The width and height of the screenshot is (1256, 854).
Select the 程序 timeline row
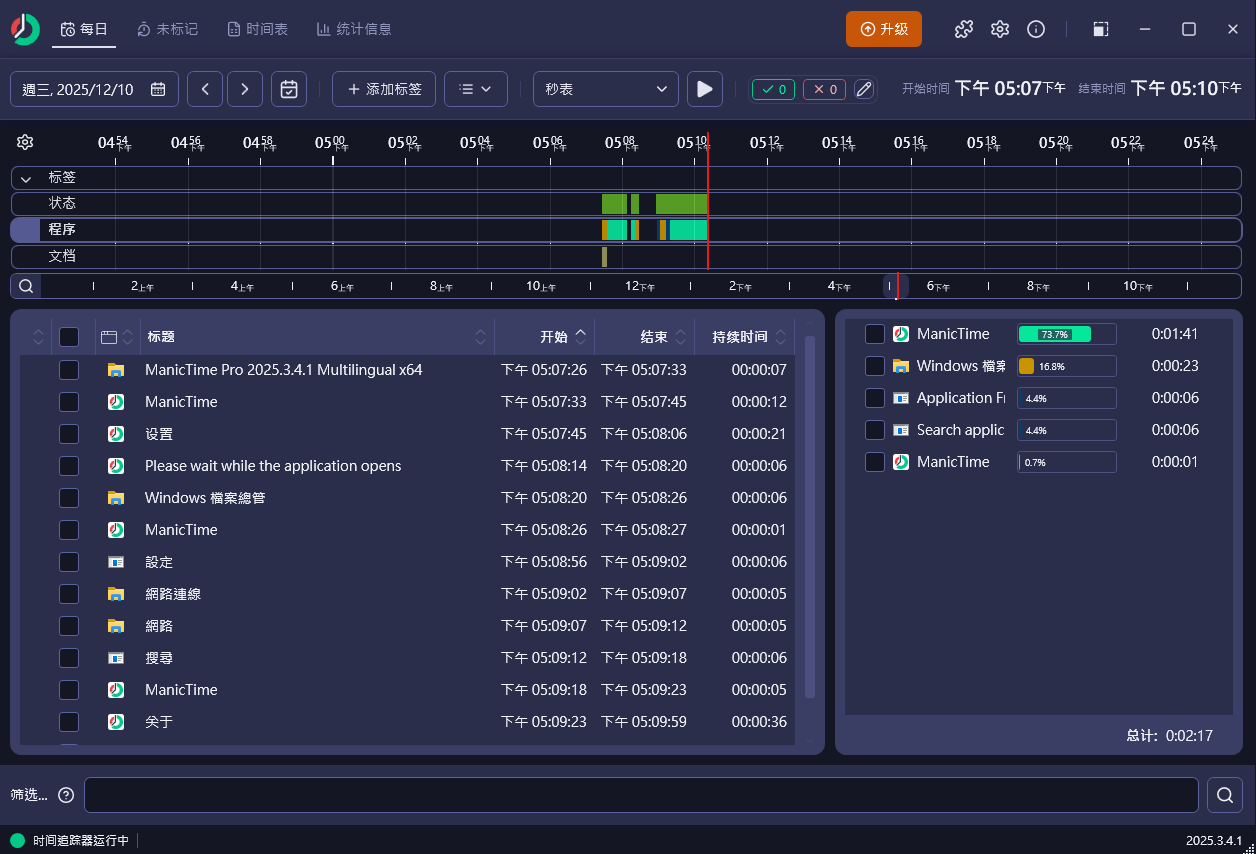point(626,230)
